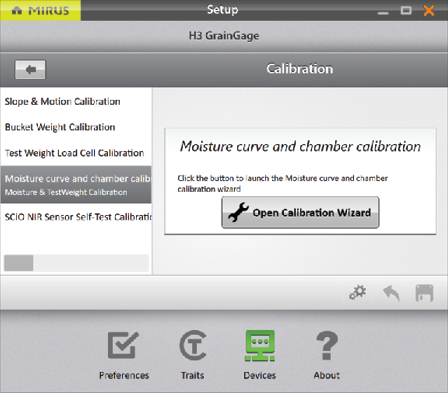Click the horizontal scrollbar thumb in list
448x393 pixels.
pos(19,263)
